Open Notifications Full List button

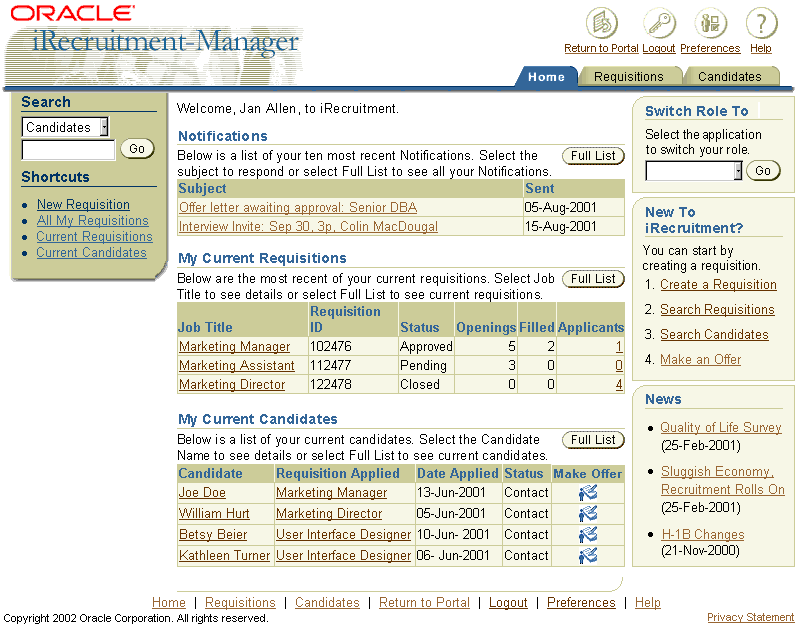593,156
